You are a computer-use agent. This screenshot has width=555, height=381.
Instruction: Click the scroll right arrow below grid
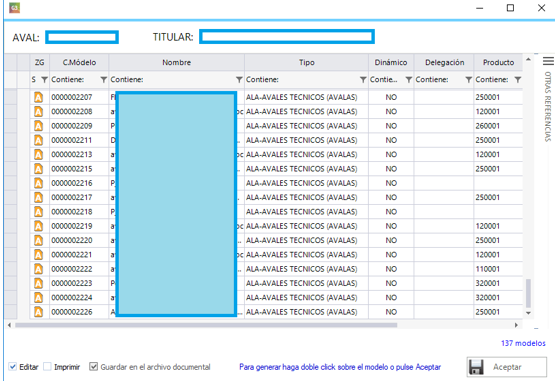(x=516, y=325)
